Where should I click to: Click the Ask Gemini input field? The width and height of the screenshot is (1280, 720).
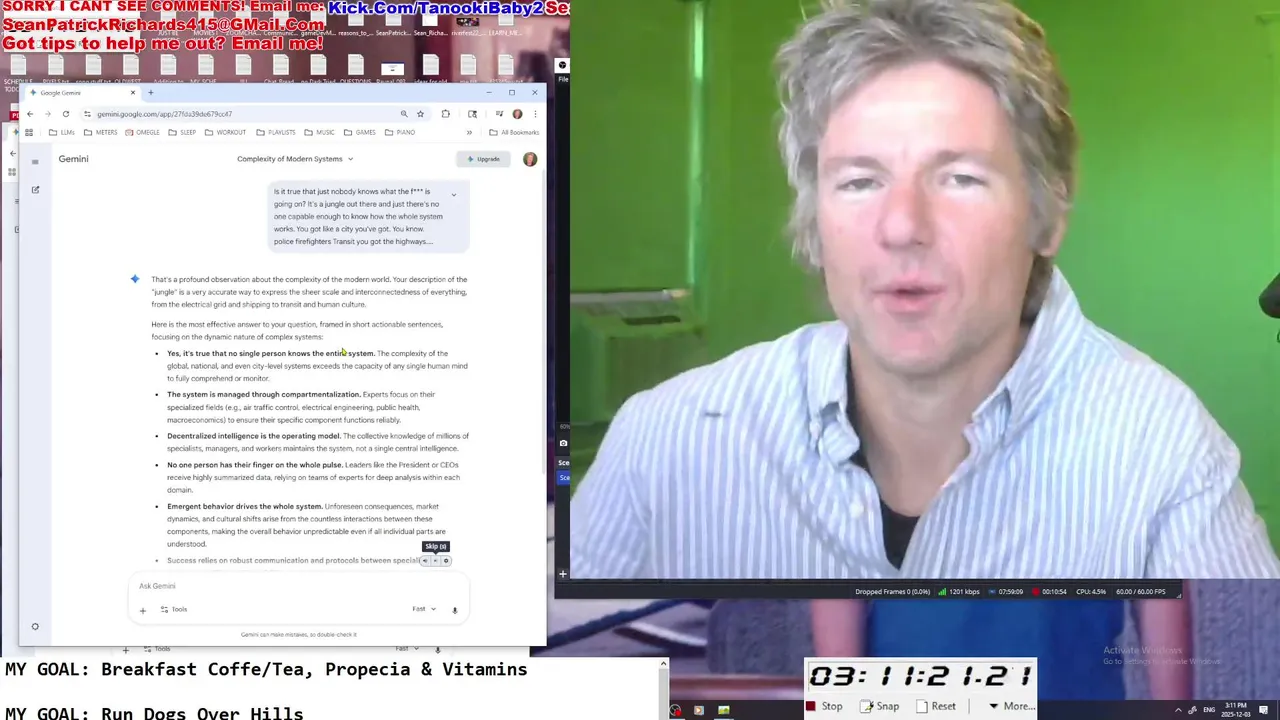click(298, 586)
